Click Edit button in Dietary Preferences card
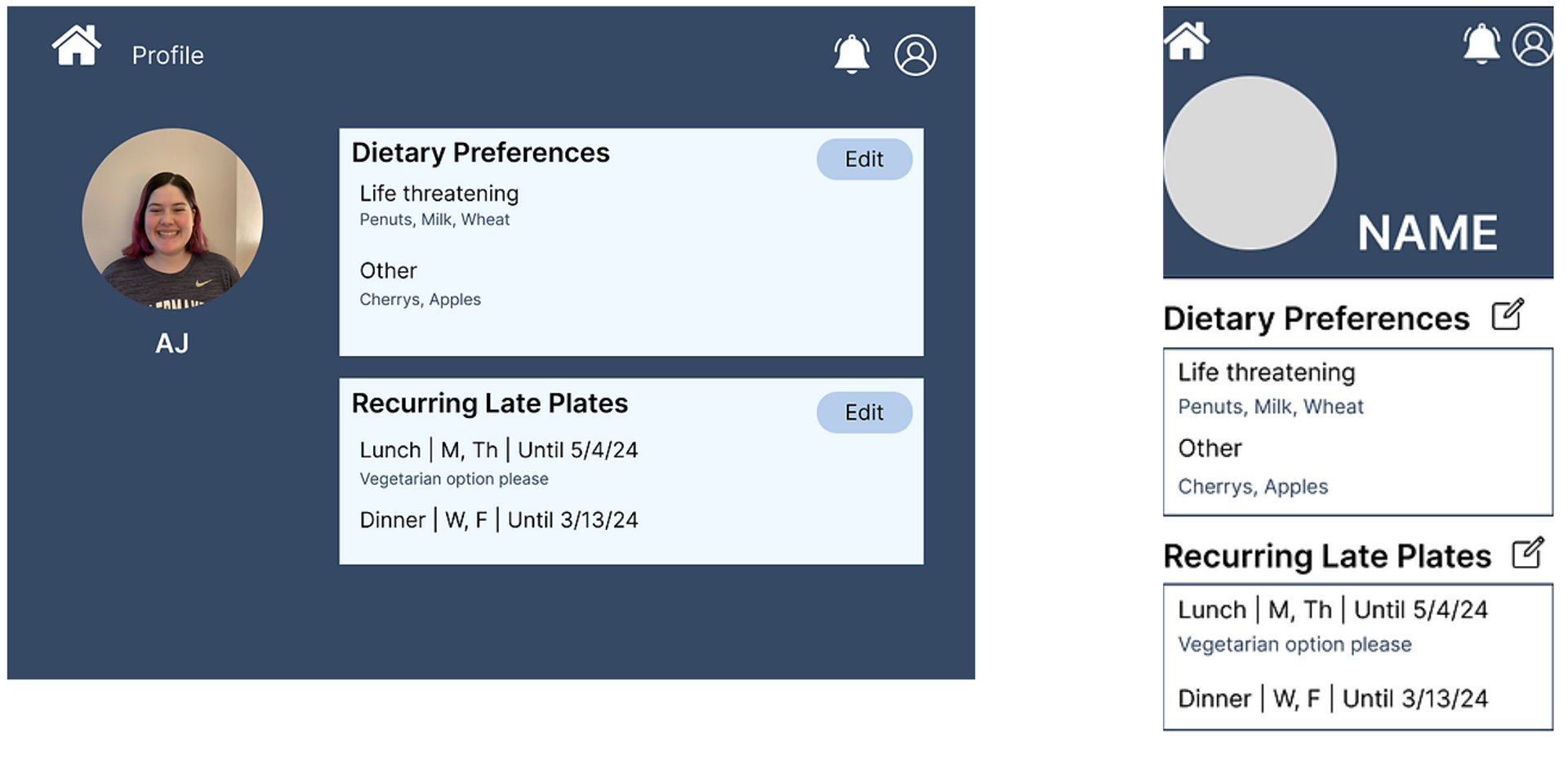 tap(864, 159)
